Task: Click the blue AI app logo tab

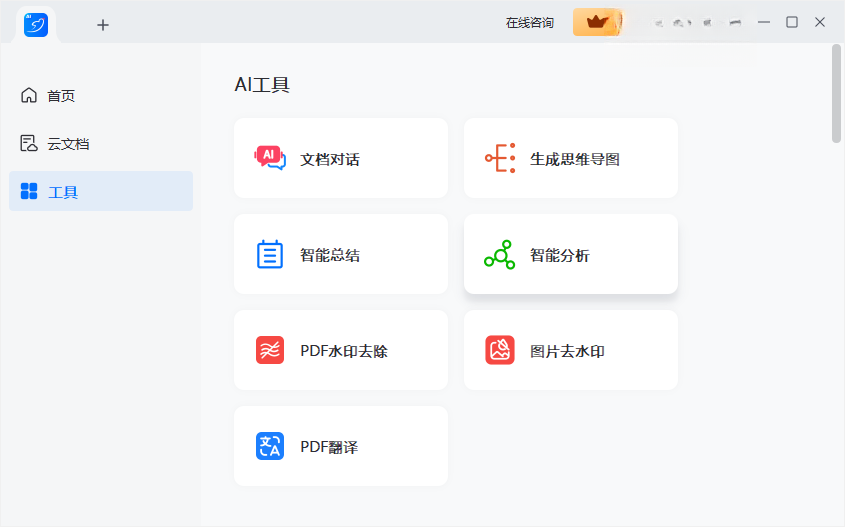Action: click(x=36, y=25)
